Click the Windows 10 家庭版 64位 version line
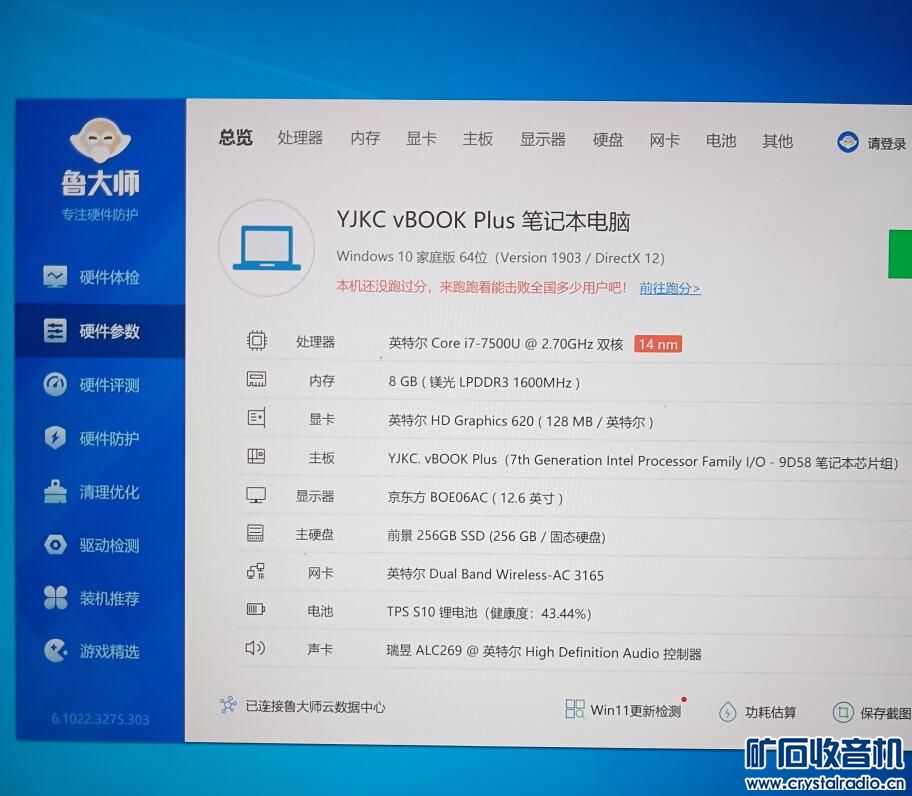 click(501, 257)
